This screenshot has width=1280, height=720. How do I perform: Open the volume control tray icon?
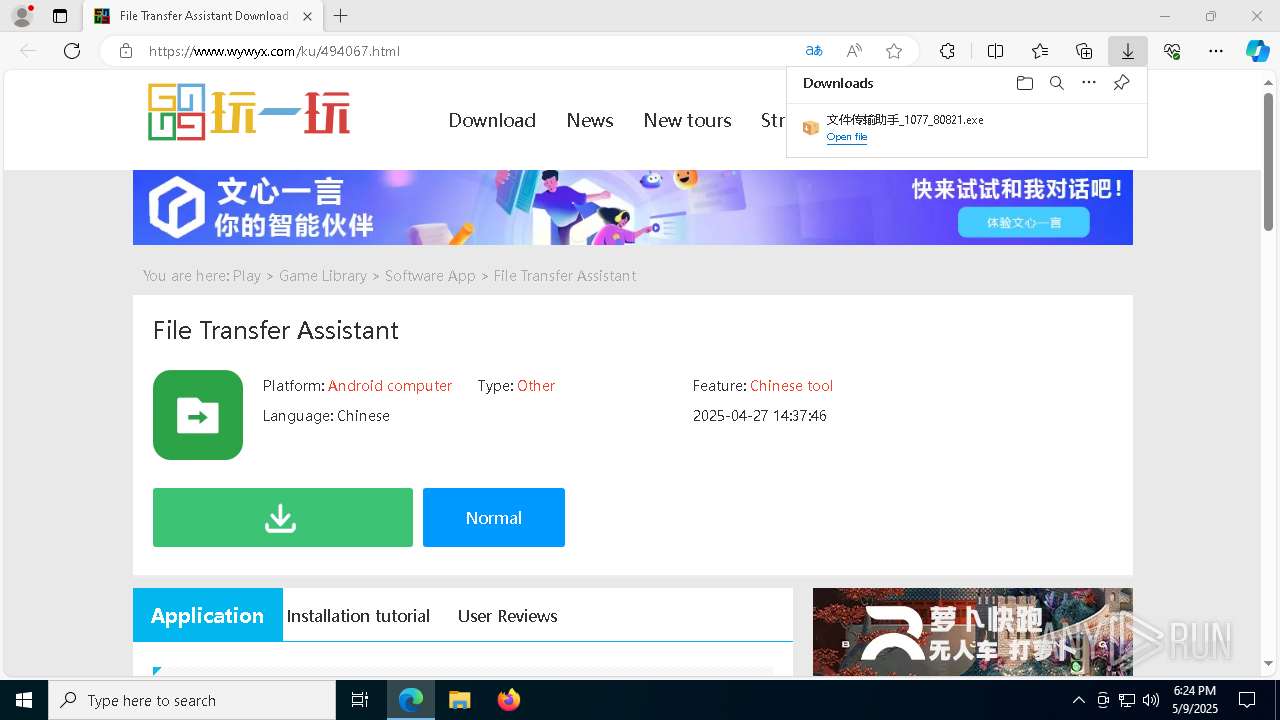[x=1151, y=700]
